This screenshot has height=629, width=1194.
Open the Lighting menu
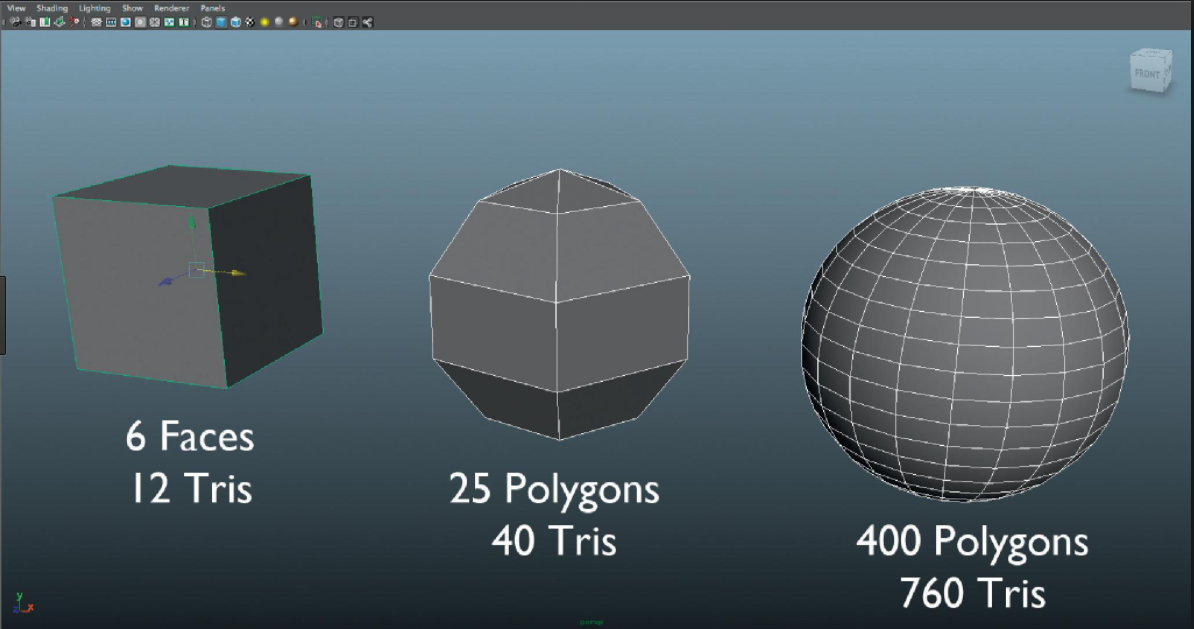(93, 7)
